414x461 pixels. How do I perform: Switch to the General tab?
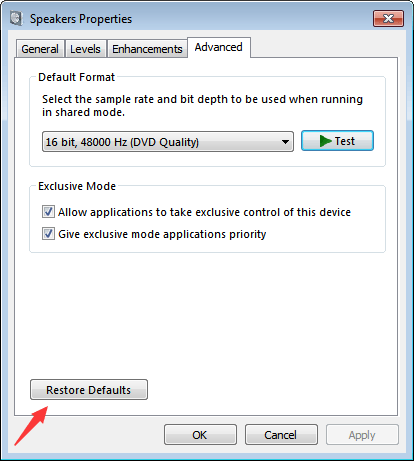coord(40,49)
